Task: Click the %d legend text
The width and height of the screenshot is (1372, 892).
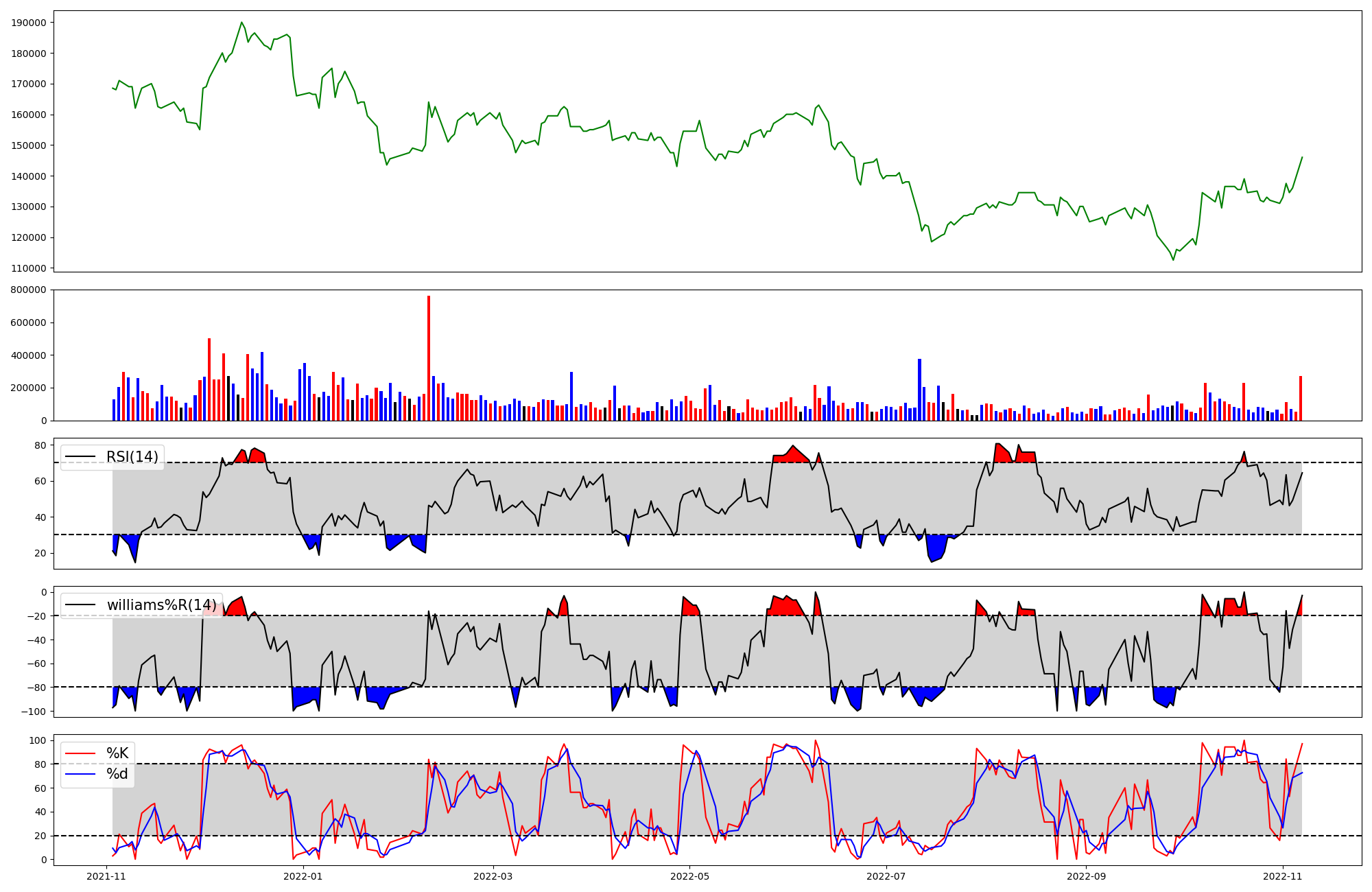Action: 117,774
